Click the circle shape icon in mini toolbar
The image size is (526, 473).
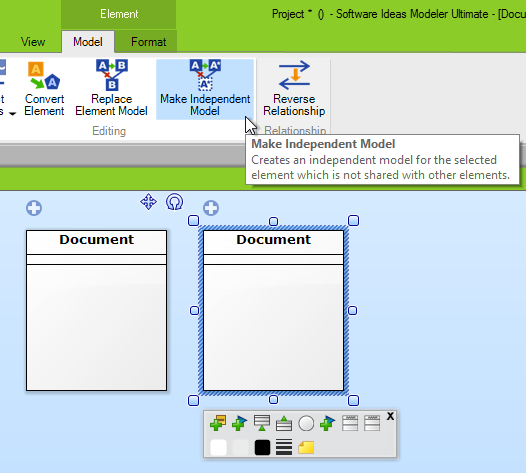click(306, 423)
